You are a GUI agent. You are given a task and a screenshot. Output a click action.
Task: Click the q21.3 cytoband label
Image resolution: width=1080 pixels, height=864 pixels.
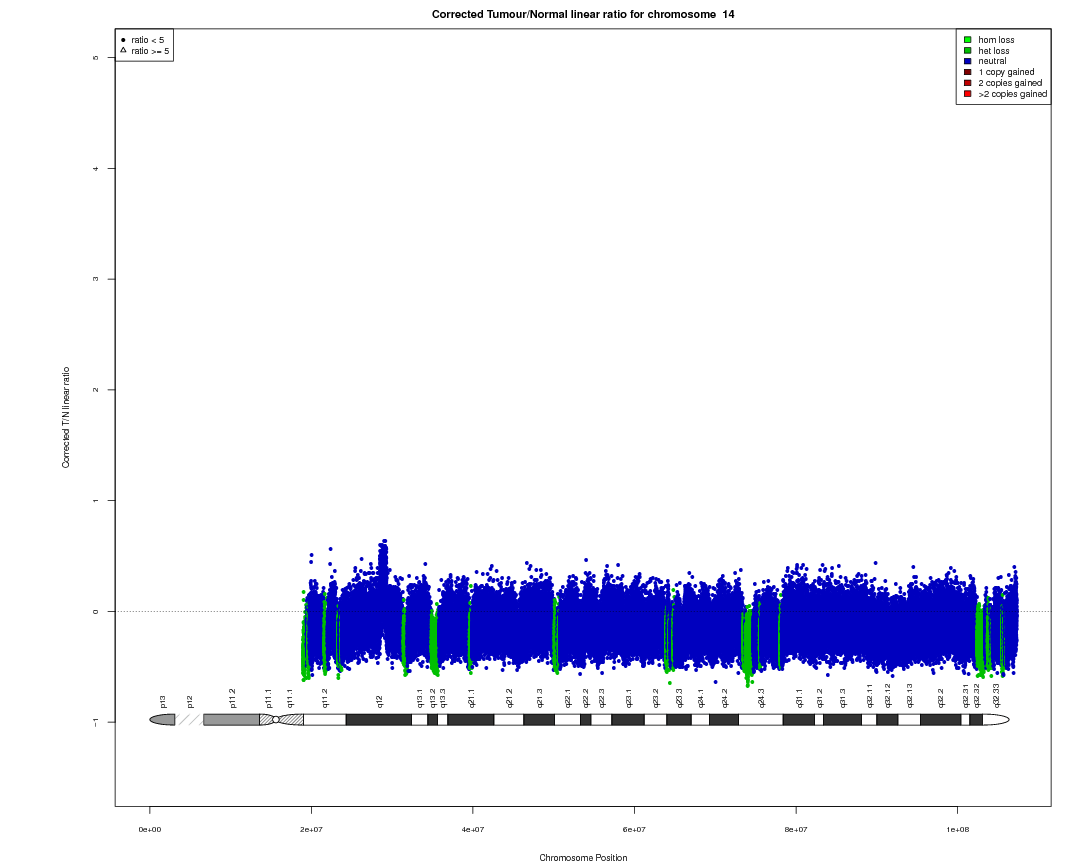click(540, 699)
